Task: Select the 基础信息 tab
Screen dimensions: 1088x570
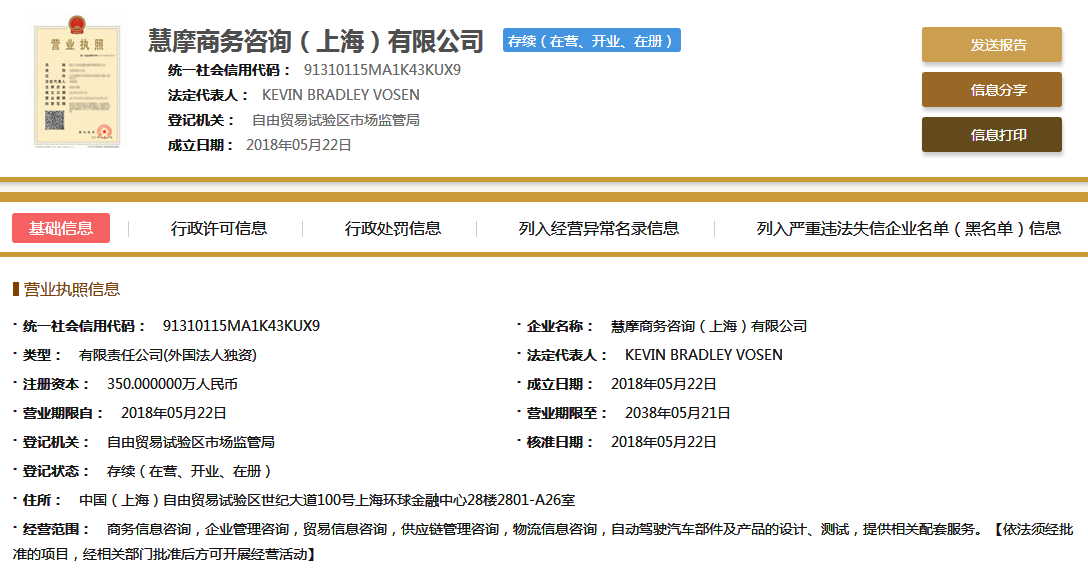Action: click(x=61, y=228)
